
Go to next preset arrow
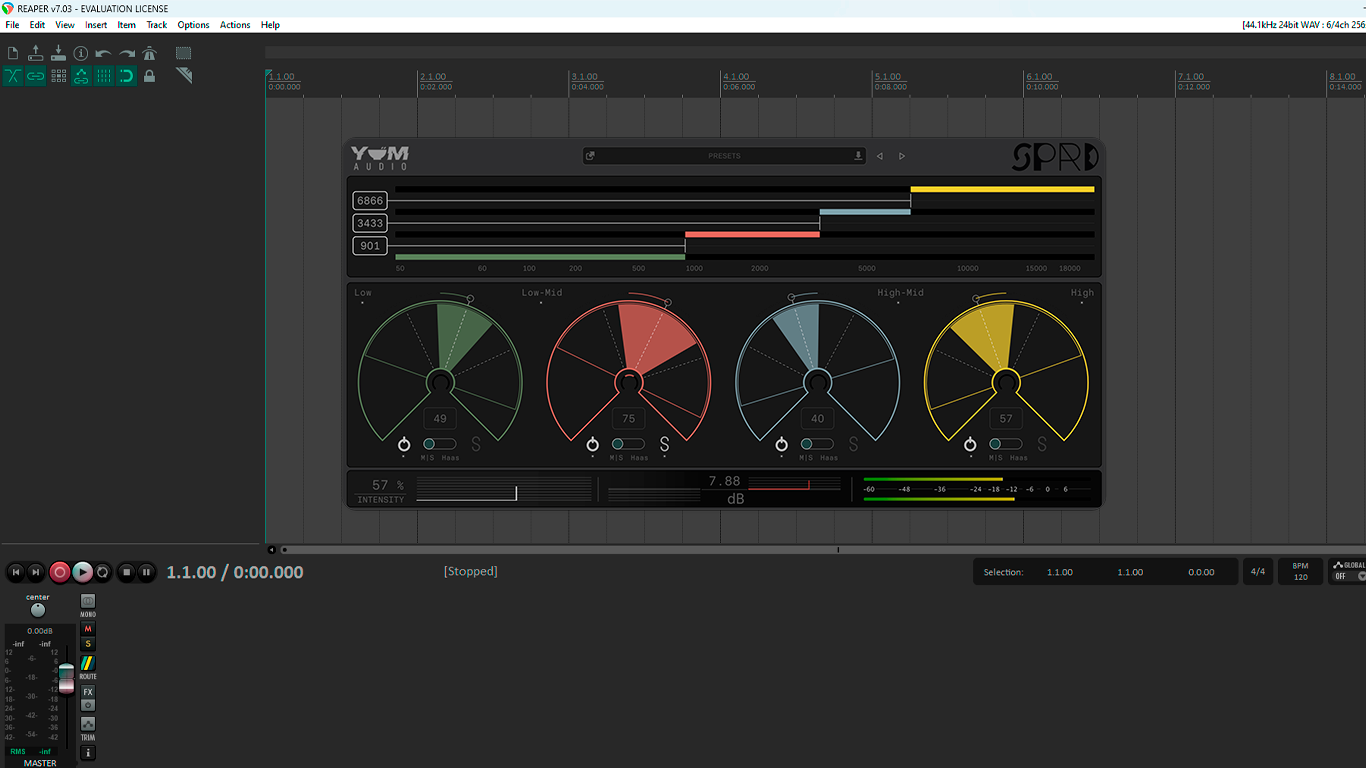(x=902, y=156)
